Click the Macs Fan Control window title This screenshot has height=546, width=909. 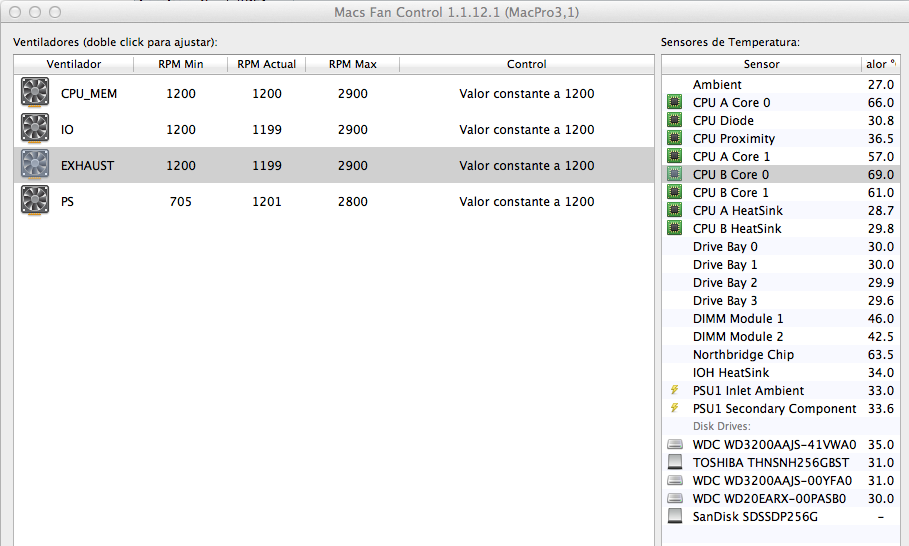point(456,12)
